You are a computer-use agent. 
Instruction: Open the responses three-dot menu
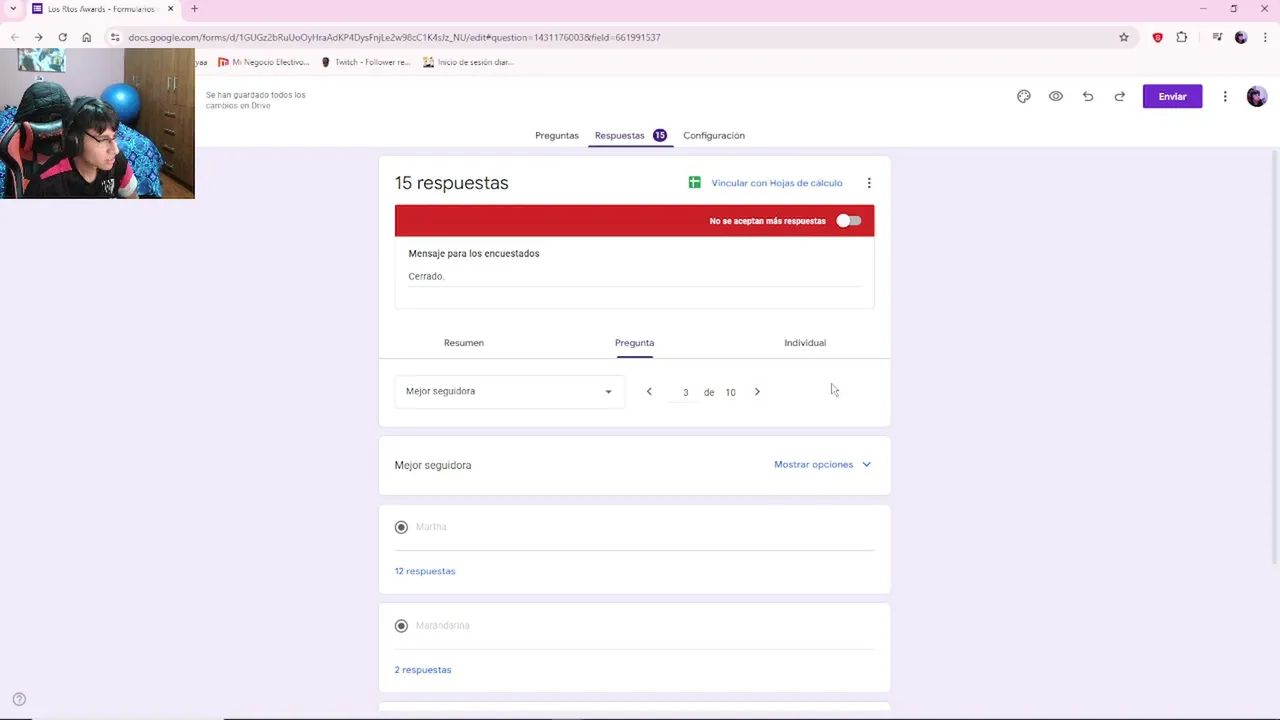point(869,183)
